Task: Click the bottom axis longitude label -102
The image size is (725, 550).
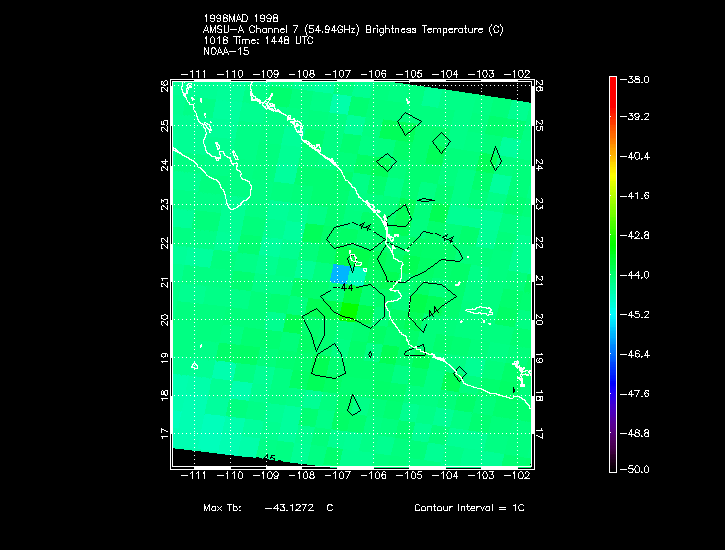Action: click(516, 475)
